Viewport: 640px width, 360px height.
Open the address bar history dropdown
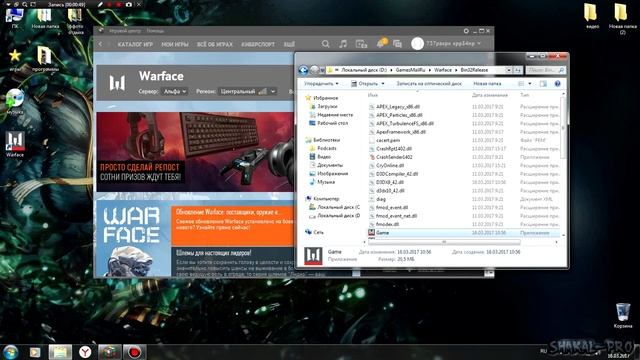click(509, 70)
